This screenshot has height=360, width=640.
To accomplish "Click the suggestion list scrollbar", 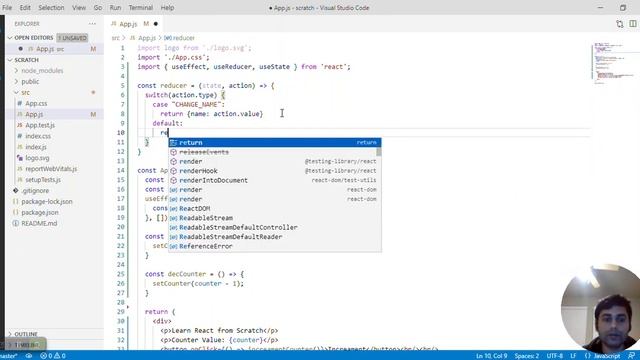I will (379, 152).
